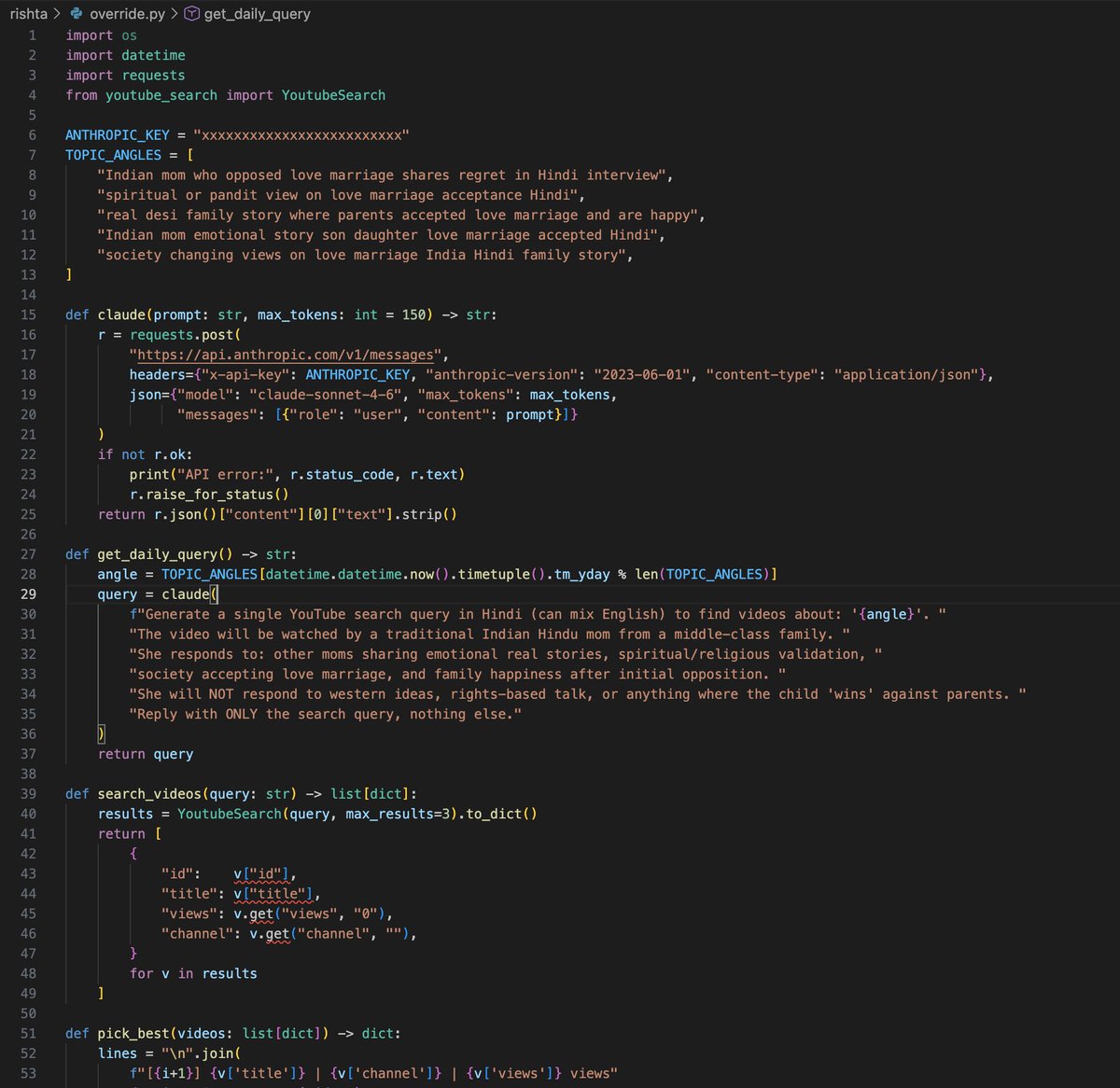Select line number 29 in the gutter

tap(29, 594)
